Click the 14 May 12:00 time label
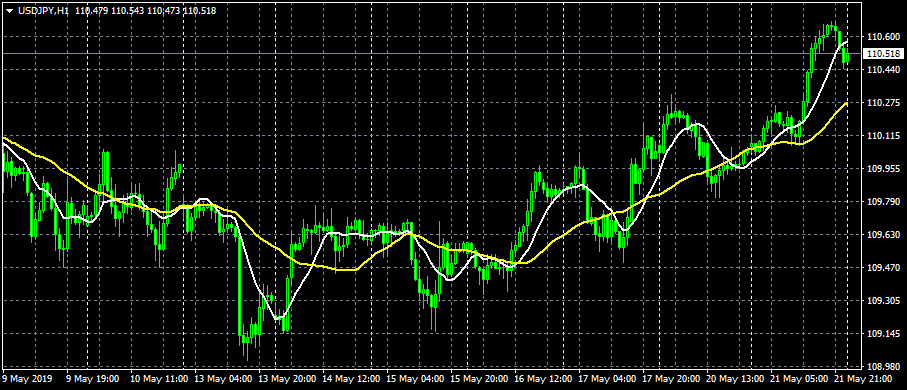 (351, 379)
